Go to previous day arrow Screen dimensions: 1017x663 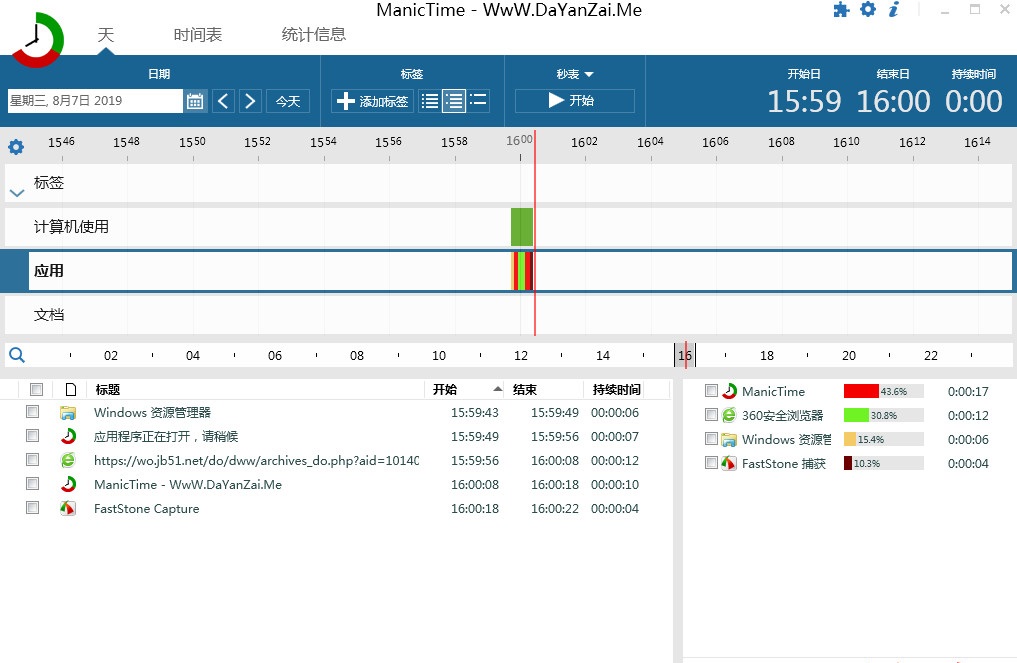coord(224,101)
